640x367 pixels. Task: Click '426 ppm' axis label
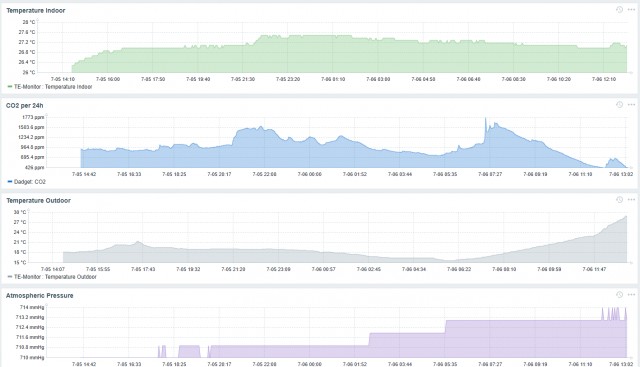click(x=35, y=167)
